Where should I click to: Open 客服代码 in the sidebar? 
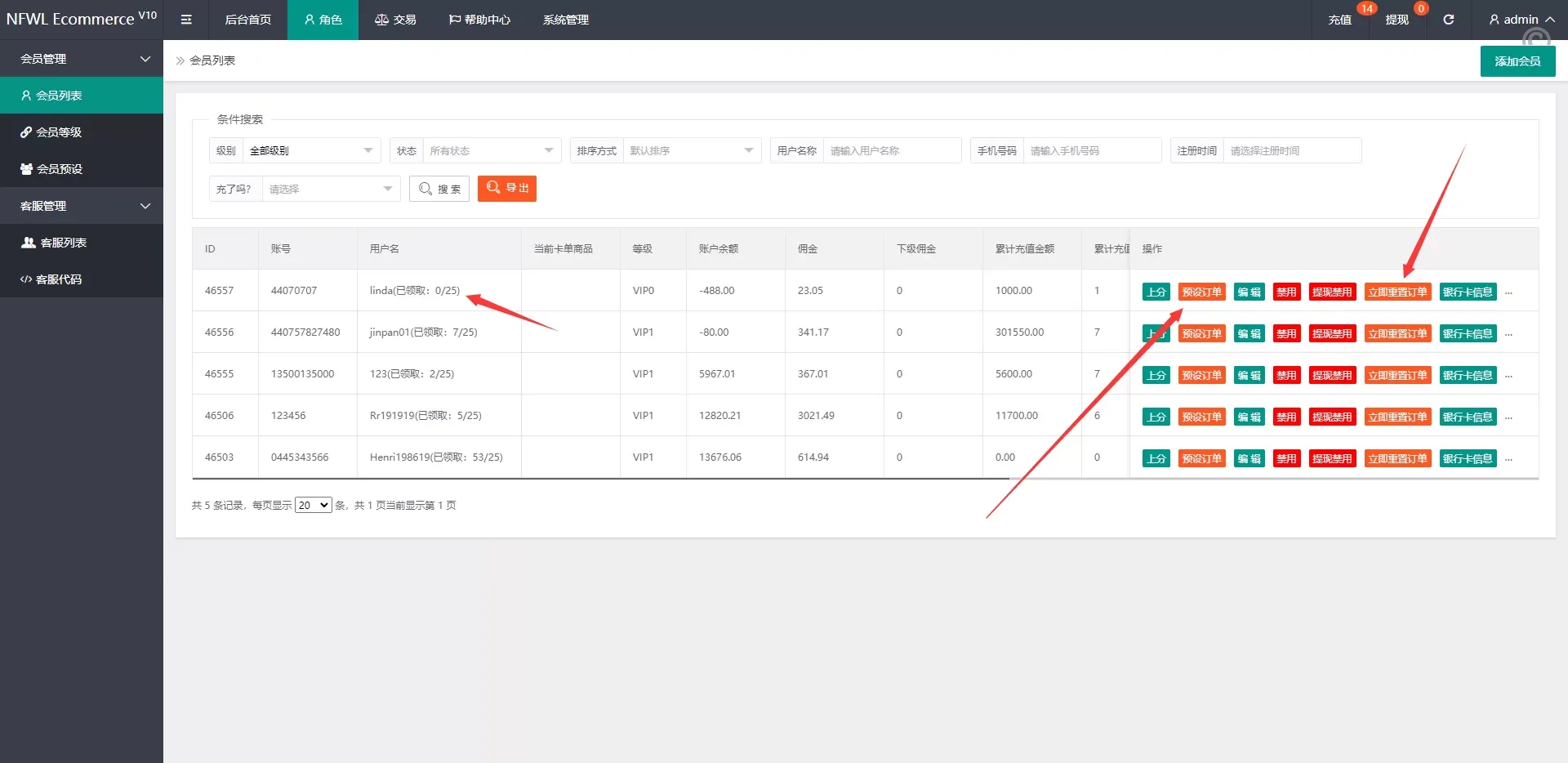[x=59, y=279]
